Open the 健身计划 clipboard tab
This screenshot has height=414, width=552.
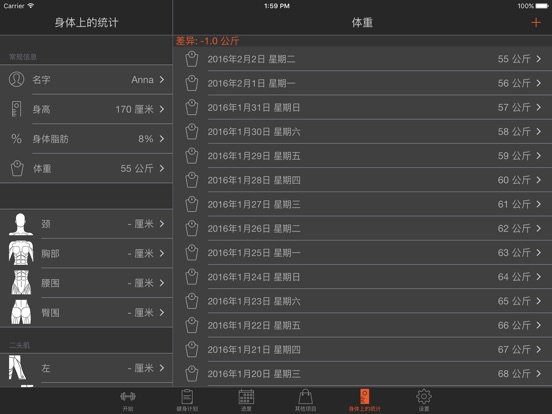[x=187, y=401]
